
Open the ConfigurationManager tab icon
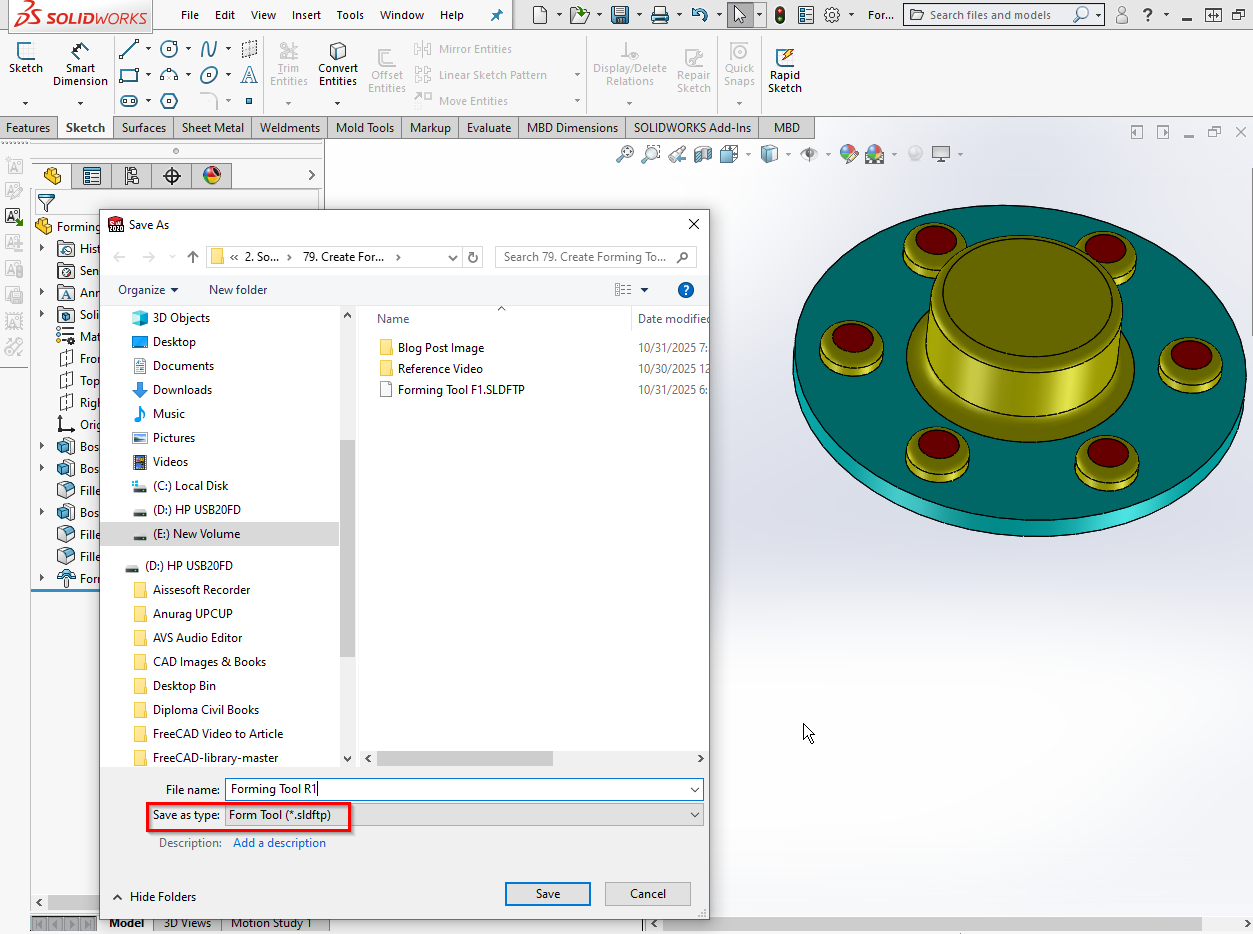[132, 176]
